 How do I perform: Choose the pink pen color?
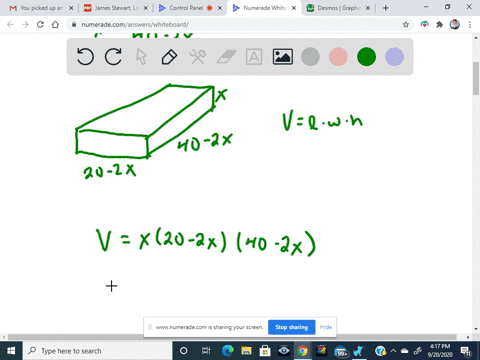click(338, 57)
